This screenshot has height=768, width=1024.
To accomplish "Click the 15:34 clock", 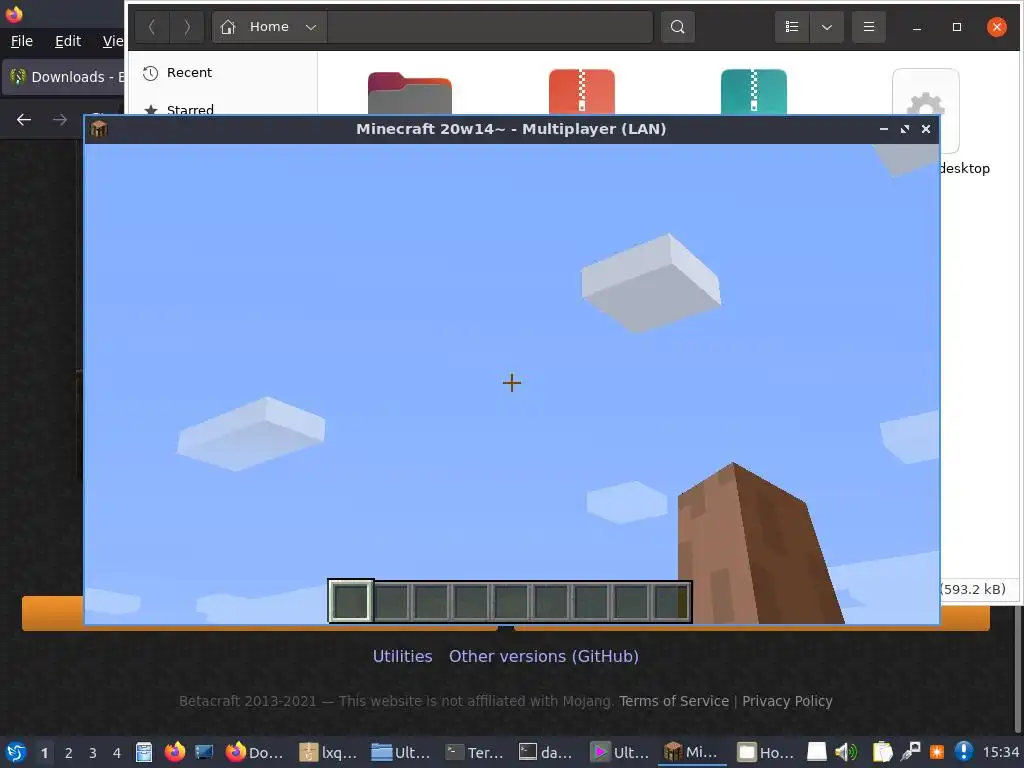I will coord(1000,753).
